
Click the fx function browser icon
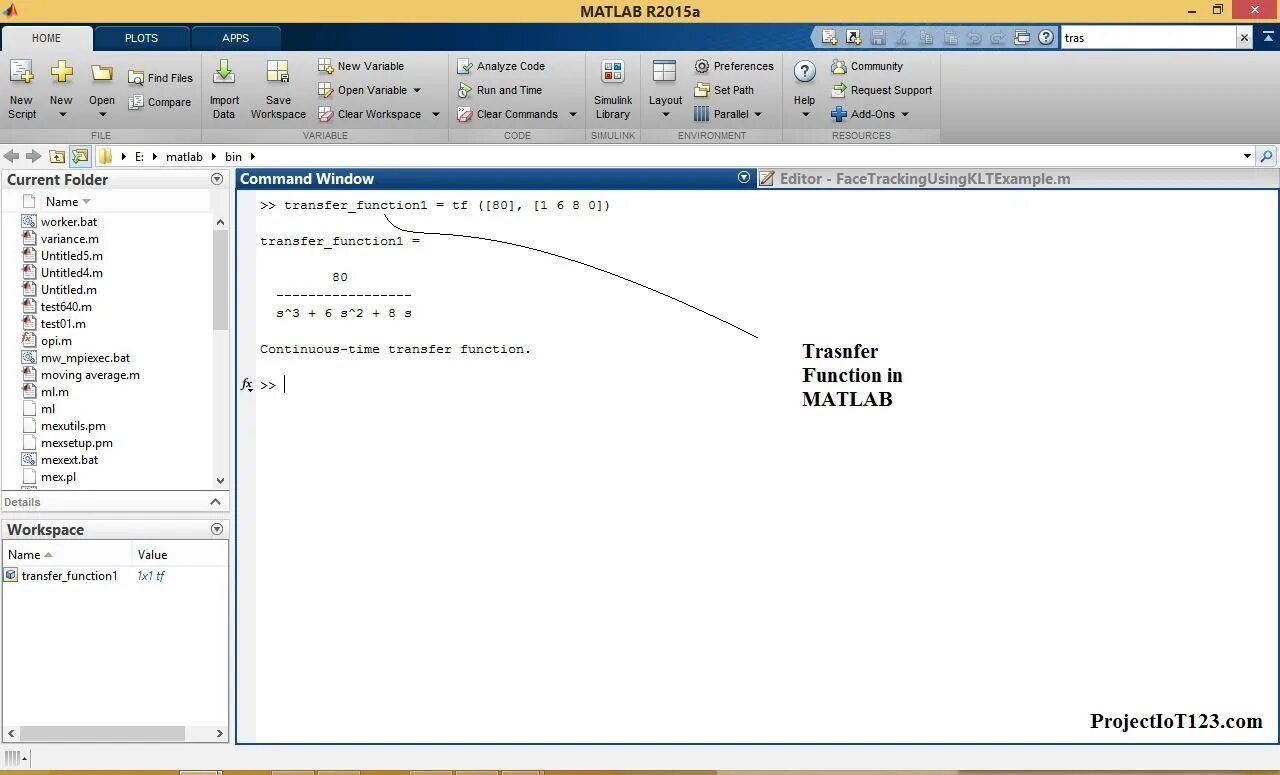pyautogui.click(x=247, y=384)
